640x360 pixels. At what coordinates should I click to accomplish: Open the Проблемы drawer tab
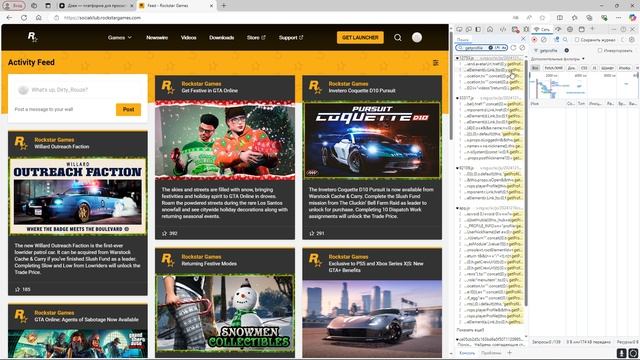coord(491,353)
